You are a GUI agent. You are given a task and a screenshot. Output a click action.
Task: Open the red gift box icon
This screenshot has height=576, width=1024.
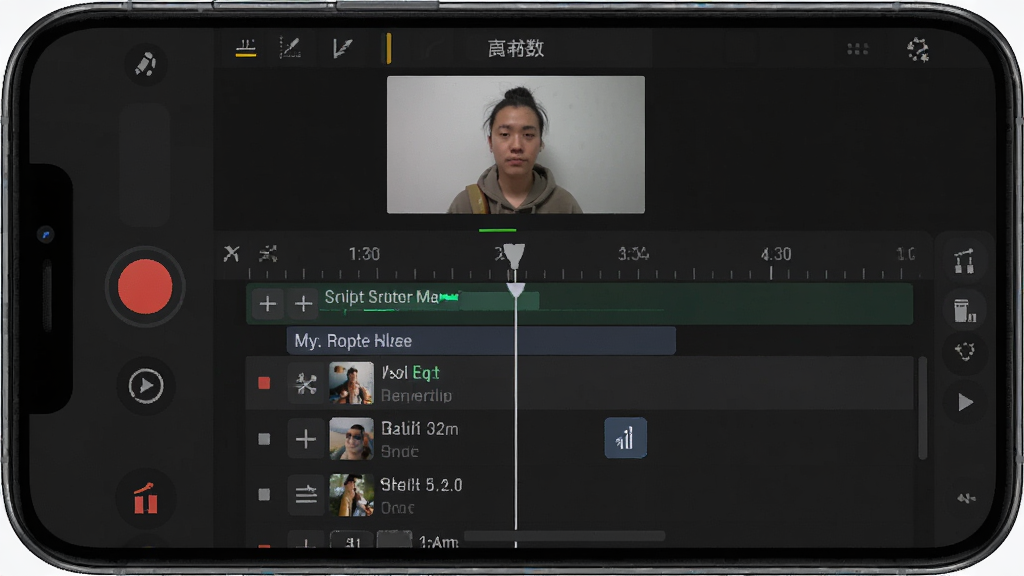(x=146, y=500)
